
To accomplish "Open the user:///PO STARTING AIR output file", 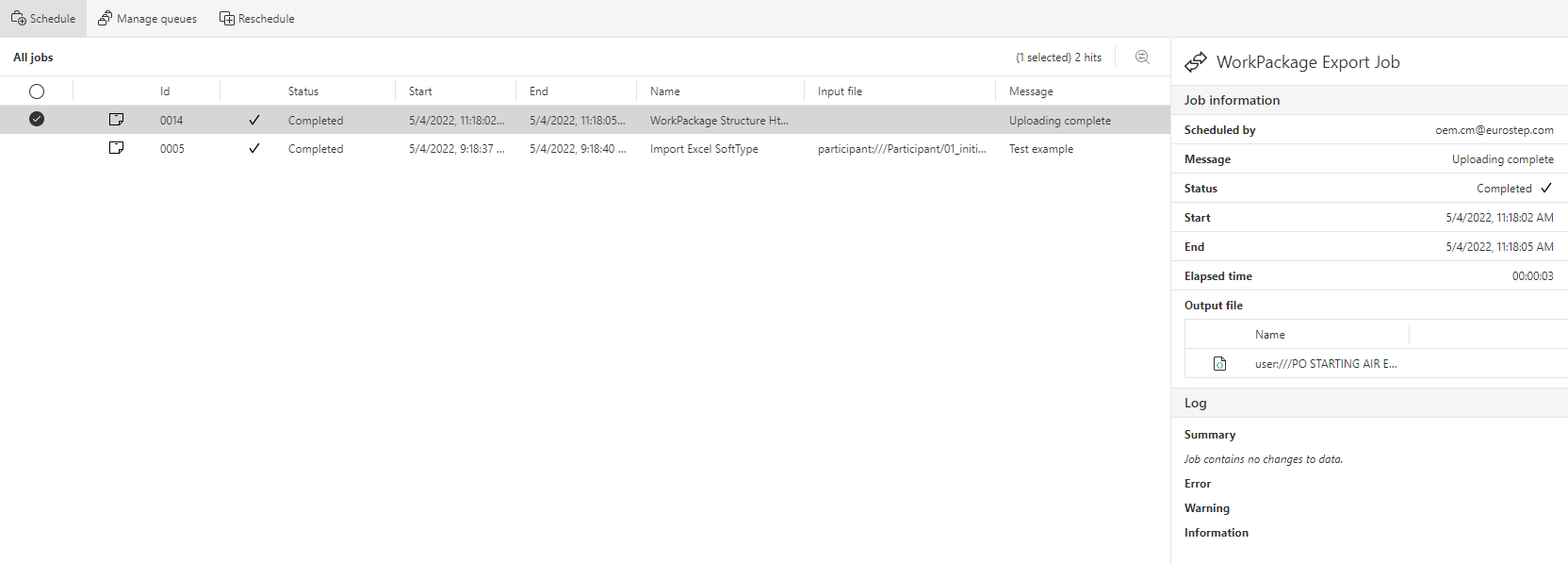I will pyautogui.click(x=1325, y=364).
